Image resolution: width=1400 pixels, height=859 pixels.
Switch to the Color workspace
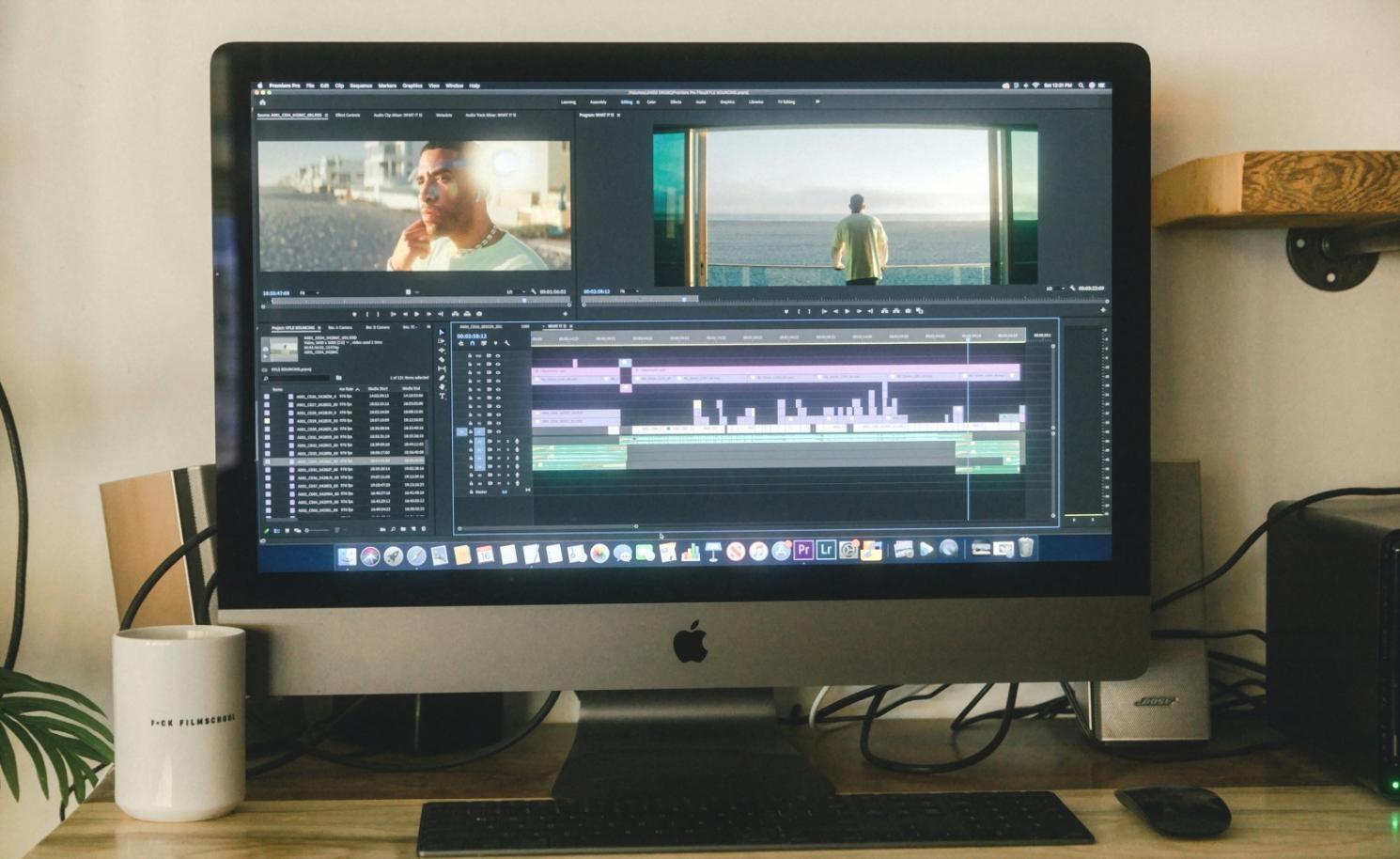coord(651,102)
